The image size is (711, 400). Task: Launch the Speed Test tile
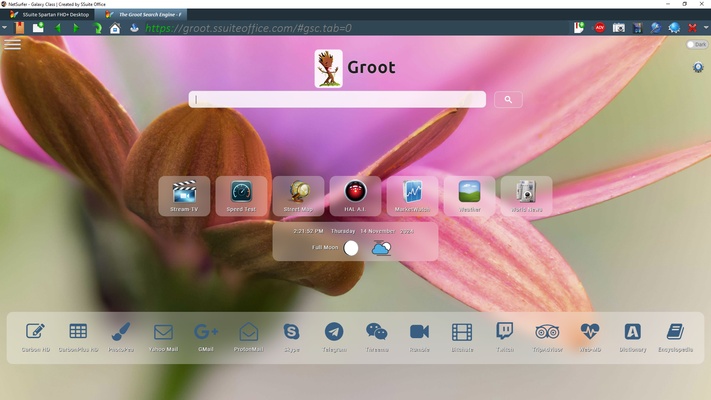[x=241, y=196]
